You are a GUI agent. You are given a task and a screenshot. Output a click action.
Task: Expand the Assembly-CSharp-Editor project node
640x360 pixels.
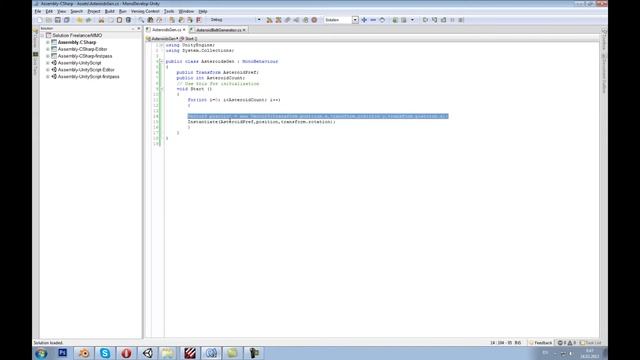pyautogui.click(x=48, y=49)
